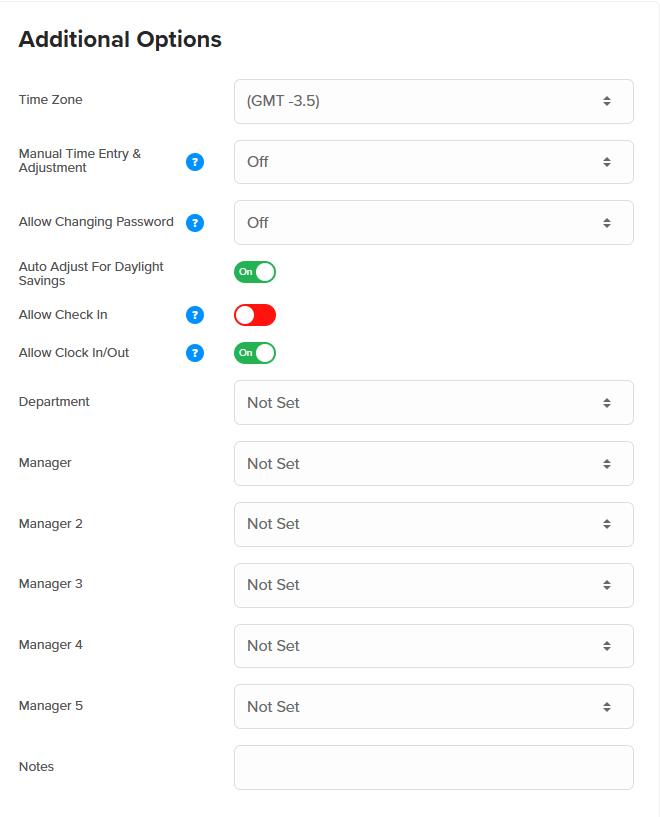Choose a Department from the dropdown
This screenshot has width=660, height=817.
tap(433, 402)
